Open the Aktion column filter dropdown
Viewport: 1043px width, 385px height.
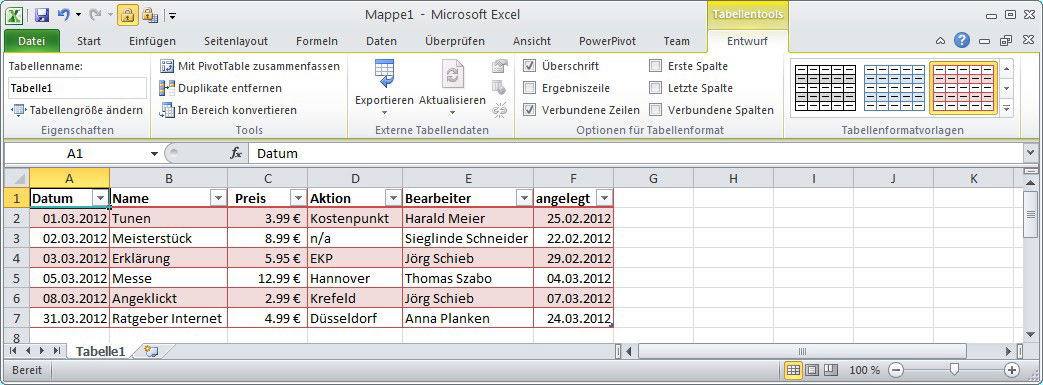click(393, 198)
